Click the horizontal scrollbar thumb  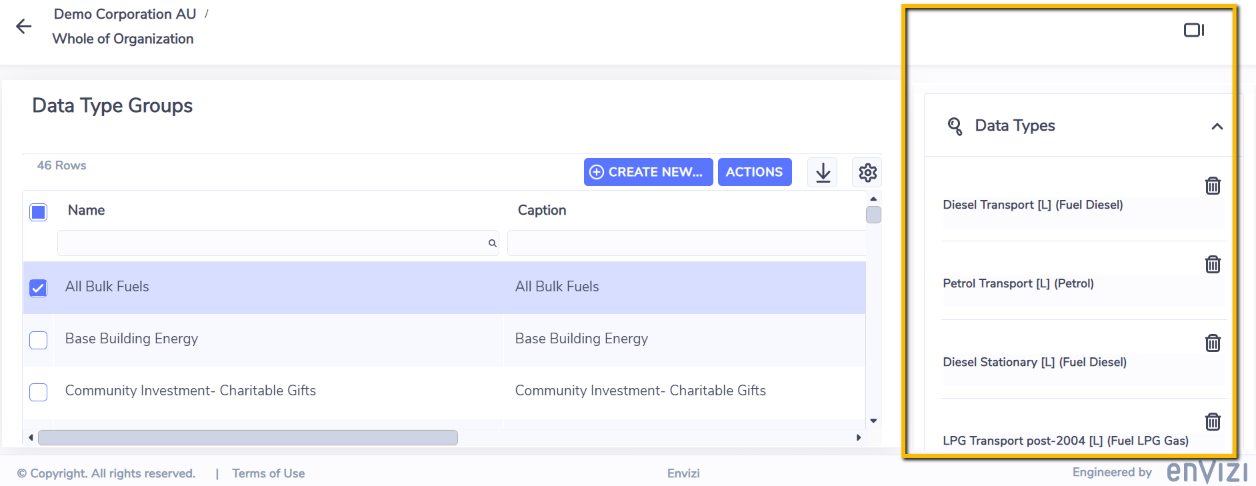click(248, 437)
